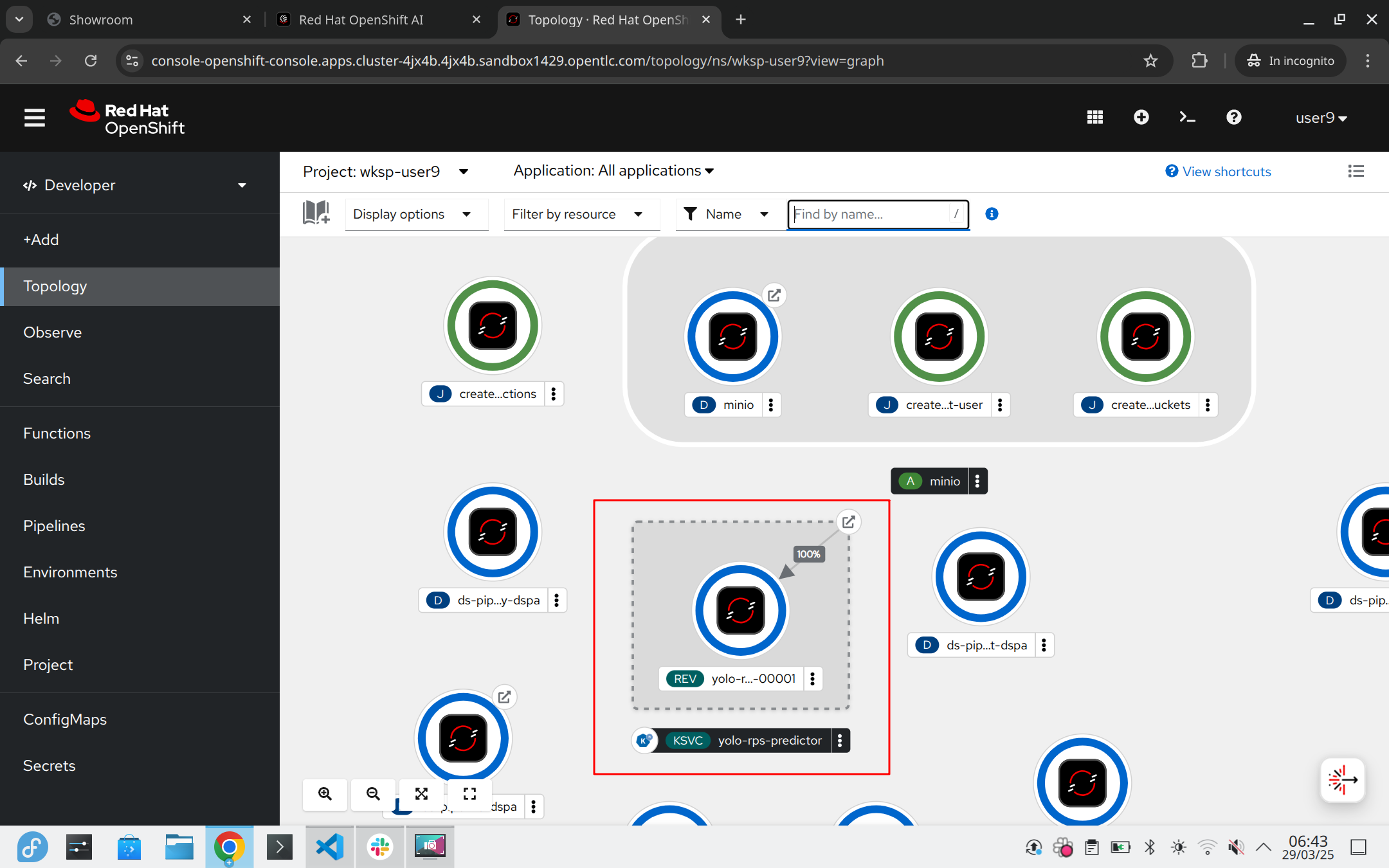This screenshot has width=1389, height=868.
Task: Open Secrets in the sidebar
Action: coord(140,766)
